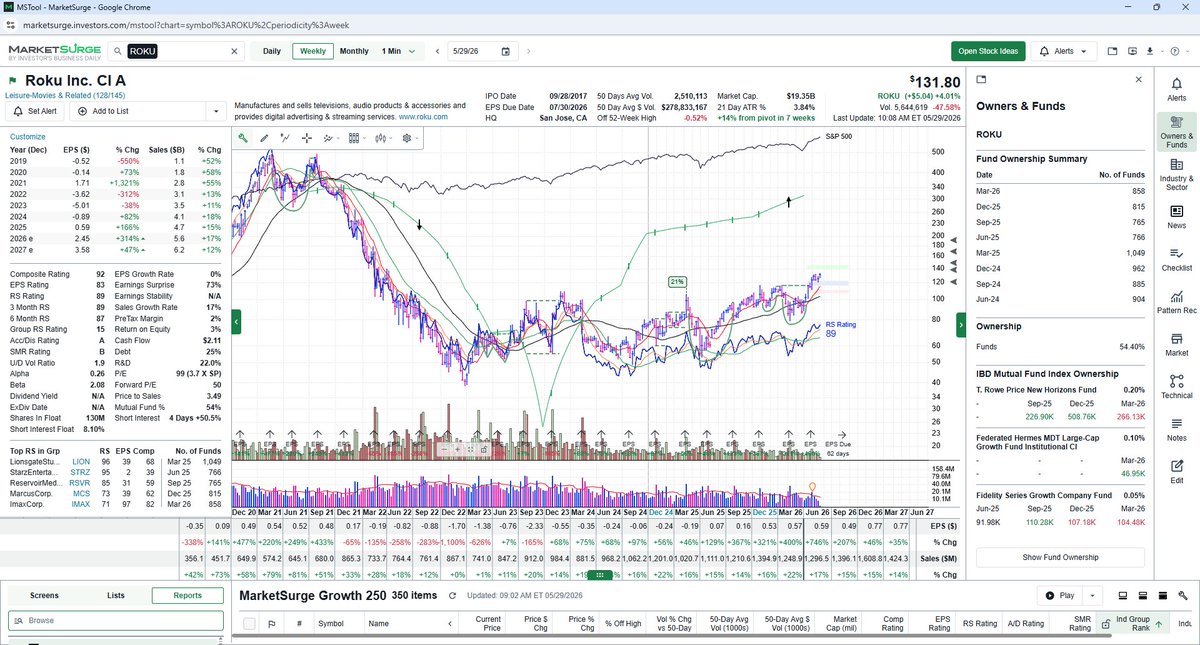Open the top bar Alerts dropdown
This screenshot has height=645, width=1200.
pyautogui.click(x=1063, y=51)
